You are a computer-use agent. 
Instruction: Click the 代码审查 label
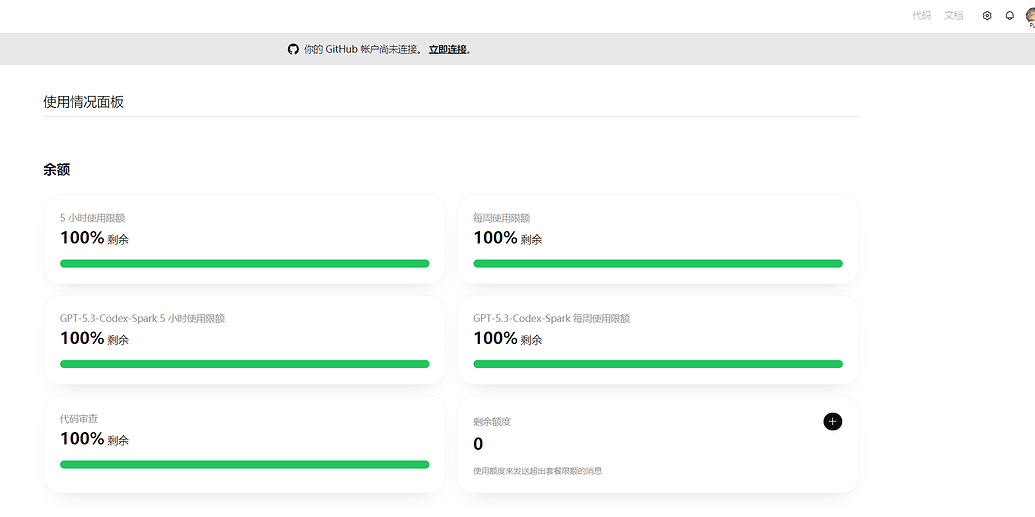[x=79, y=419]
